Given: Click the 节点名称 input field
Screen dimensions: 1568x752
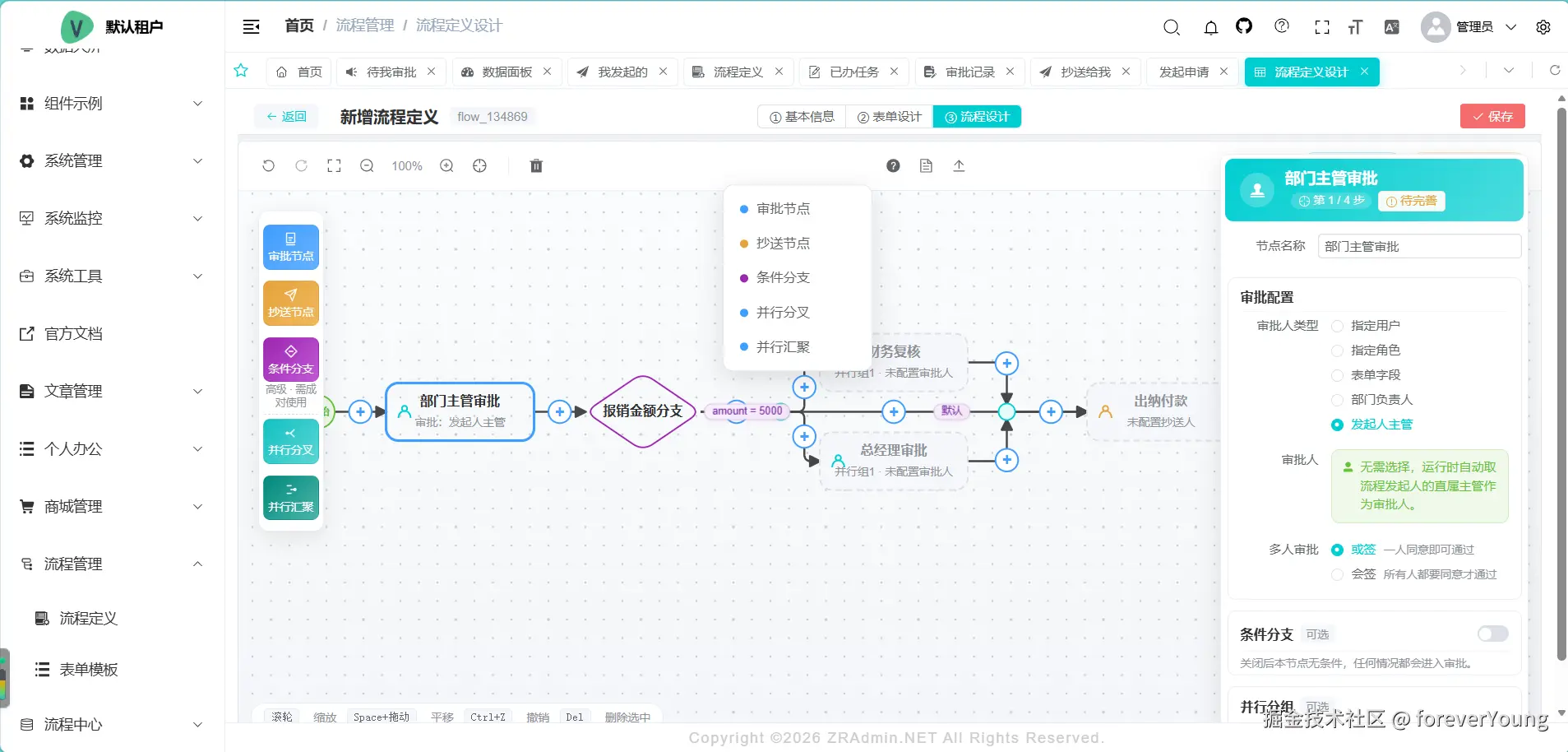Looking at the screenshot, I should click(1419, 246).
